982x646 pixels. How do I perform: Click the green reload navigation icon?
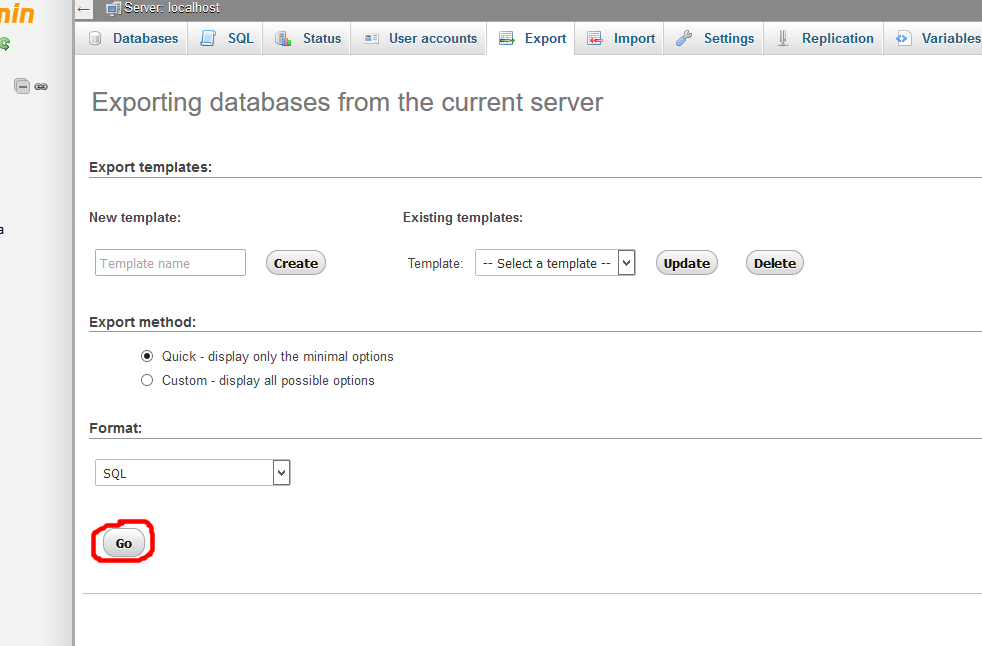click(x=4, y=44)
